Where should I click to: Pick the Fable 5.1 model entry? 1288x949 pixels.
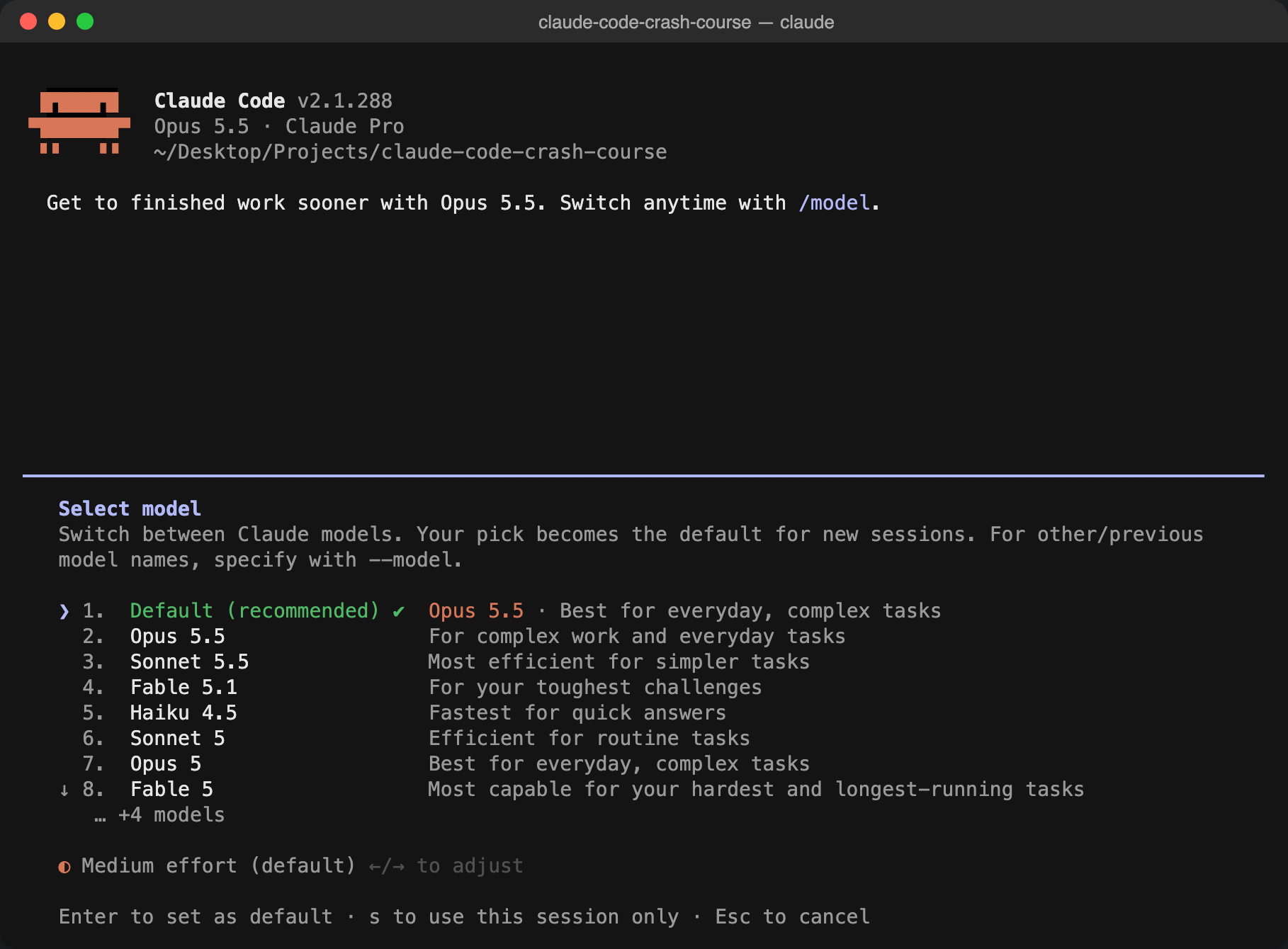coord(184,687)
